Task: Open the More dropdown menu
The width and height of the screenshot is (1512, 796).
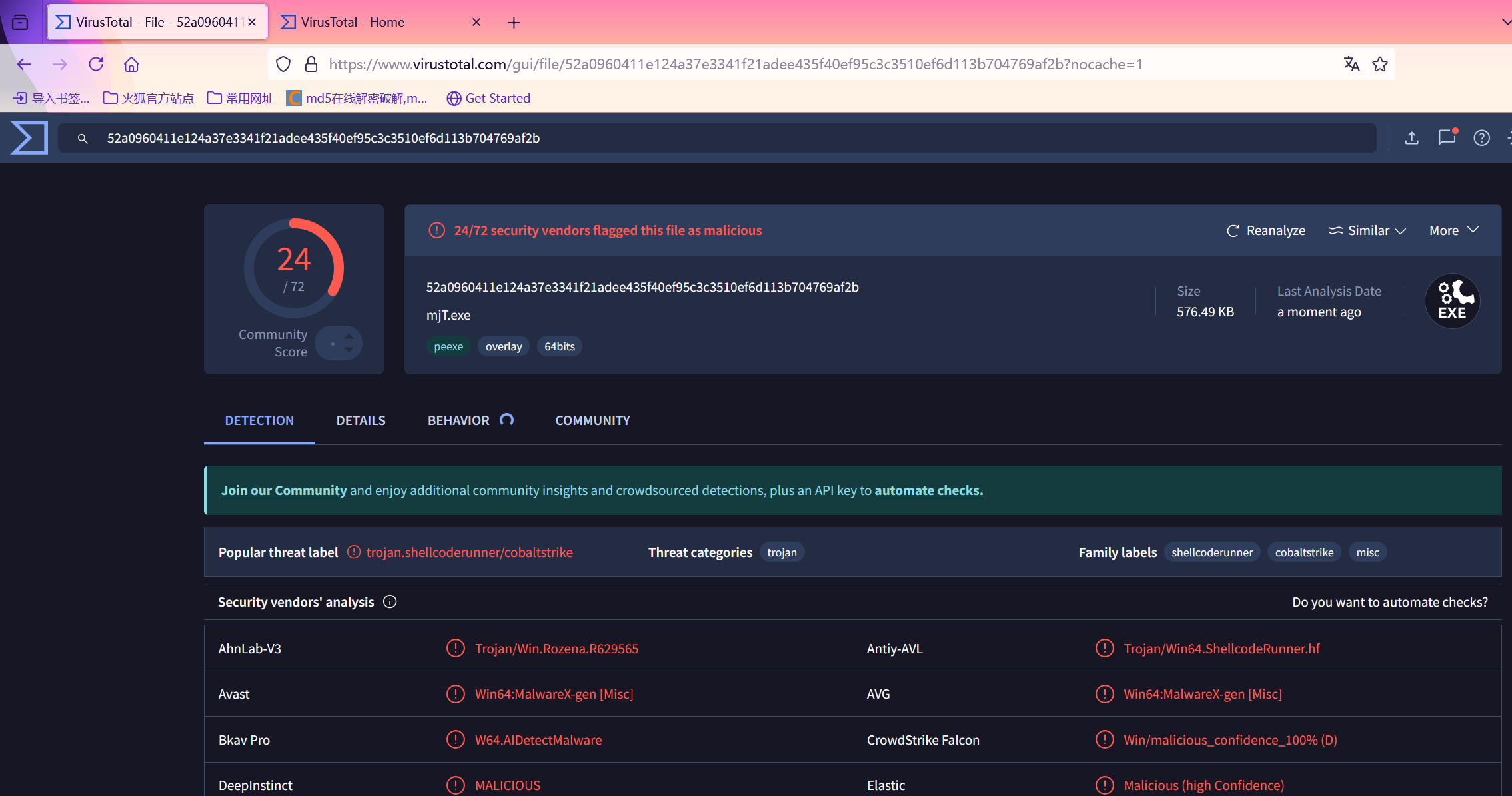Action: click(x=1453, y=230)
